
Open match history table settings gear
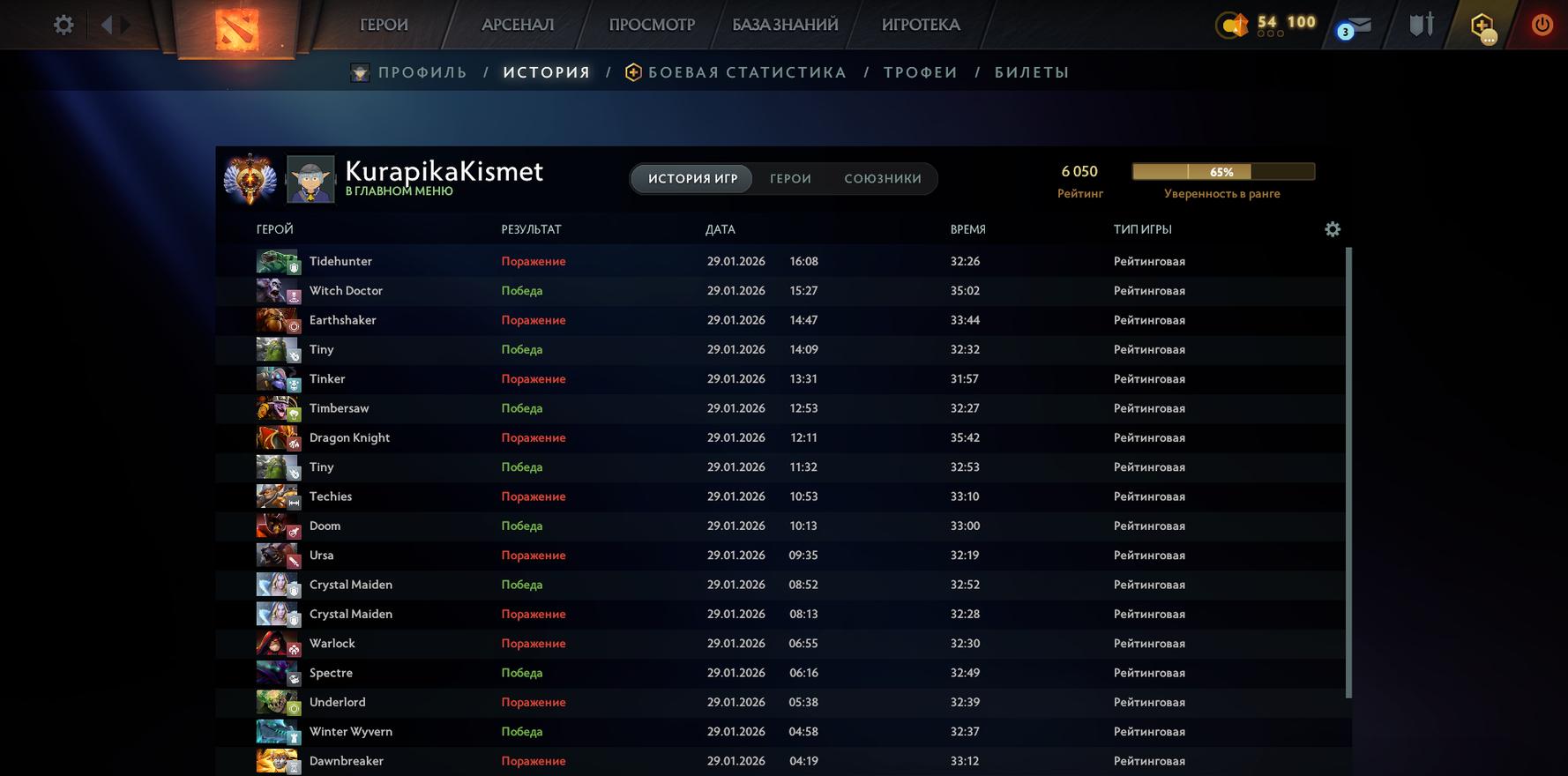click(1333, 229)
